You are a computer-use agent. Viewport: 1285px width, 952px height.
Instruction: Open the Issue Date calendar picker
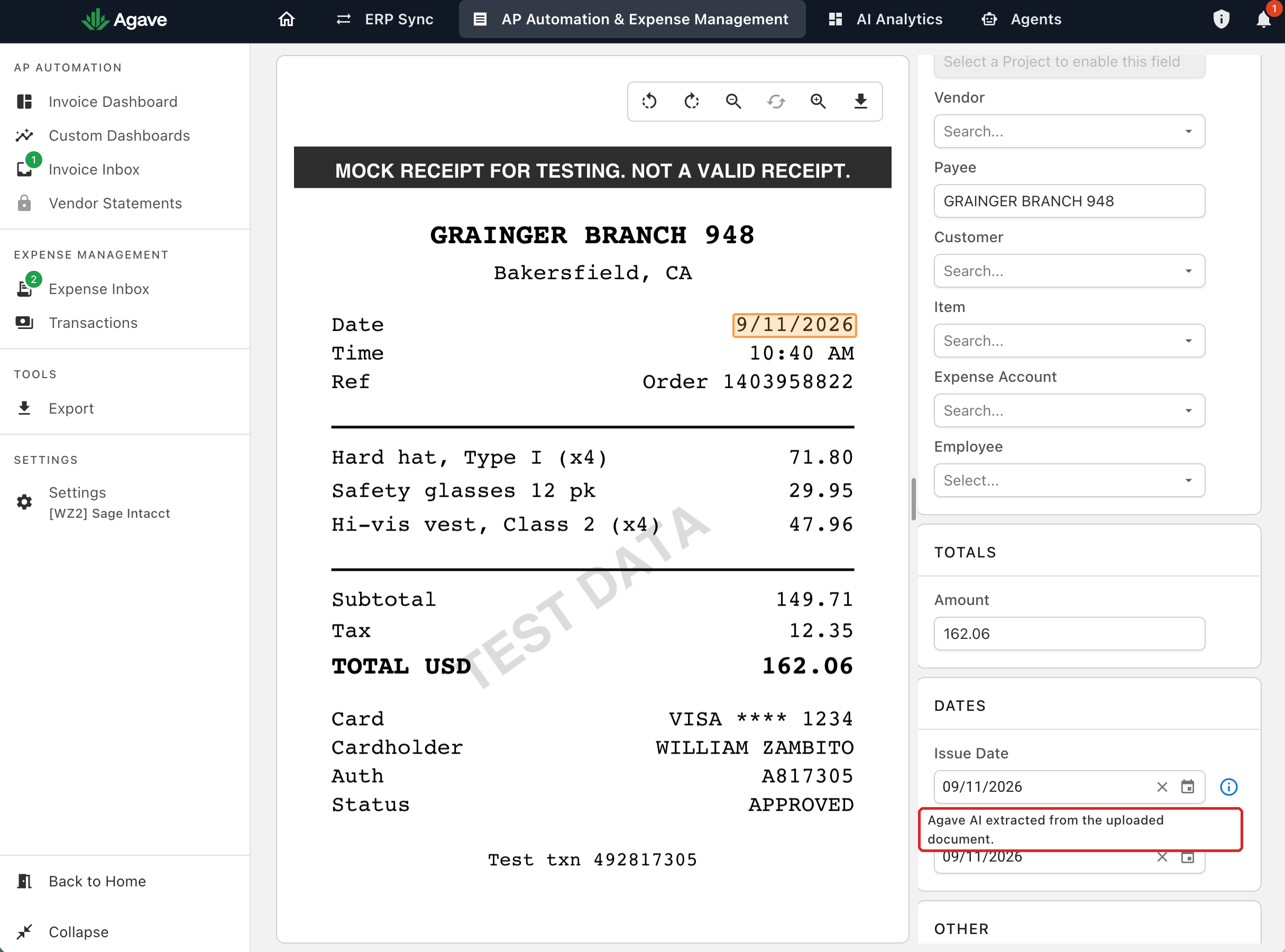pyautogui.click(x=1188, y=786)
